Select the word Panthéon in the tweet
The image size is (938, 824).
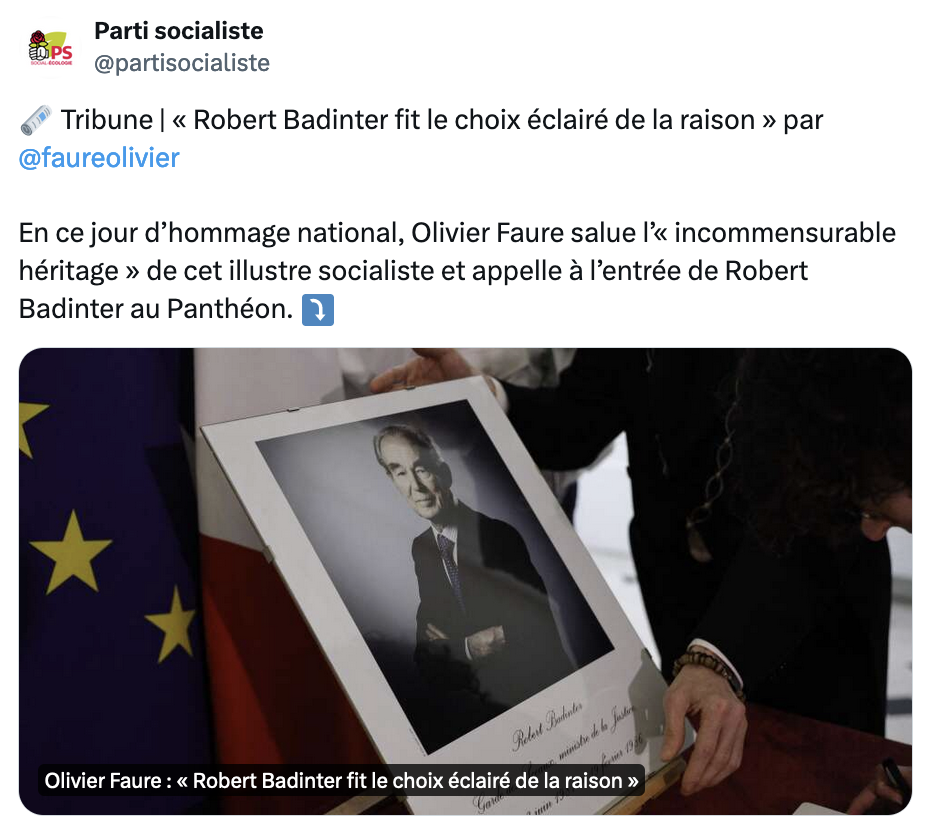pos(230,309)
